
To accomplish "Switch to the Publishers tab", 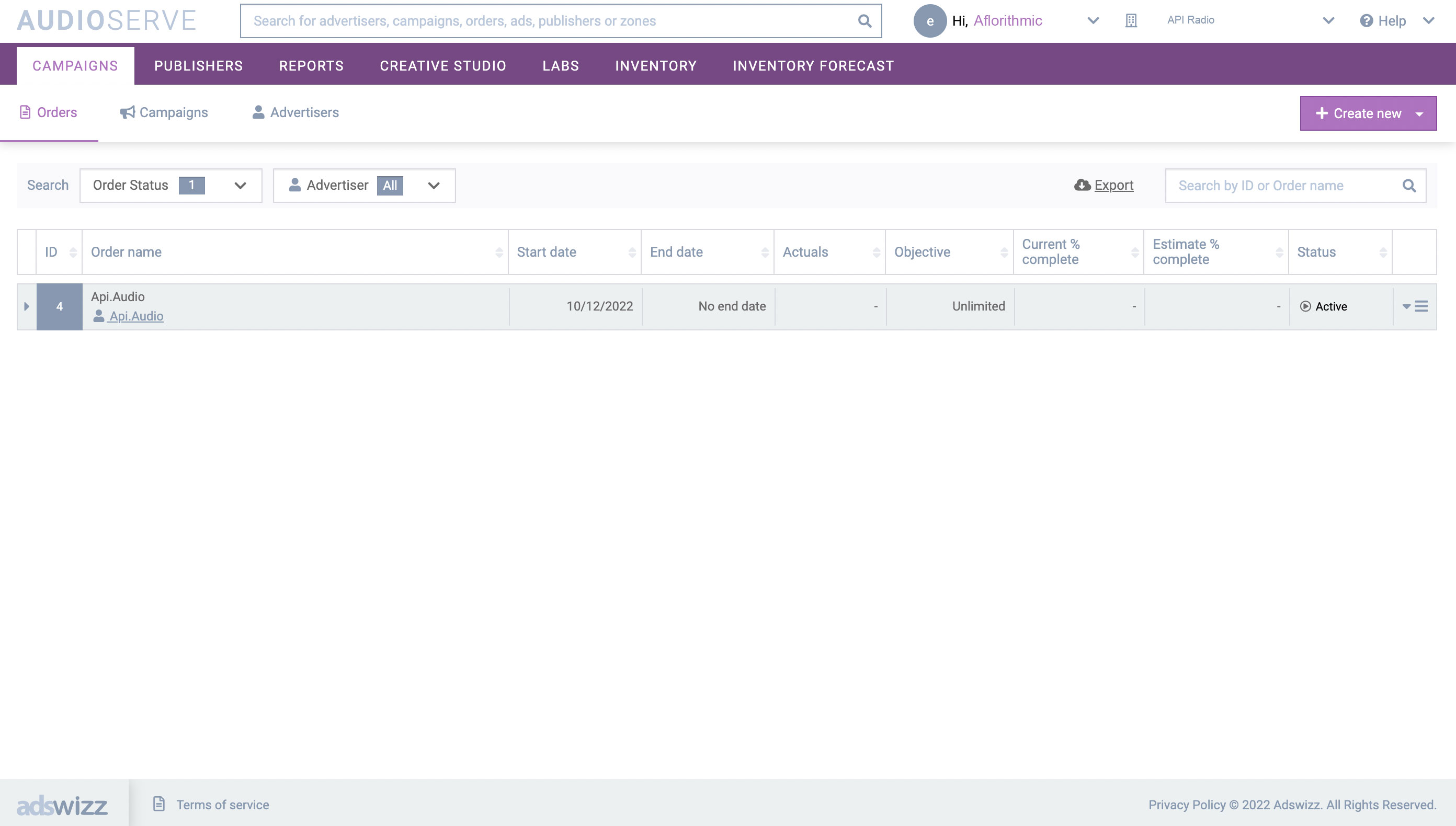I will pos(199,66).
